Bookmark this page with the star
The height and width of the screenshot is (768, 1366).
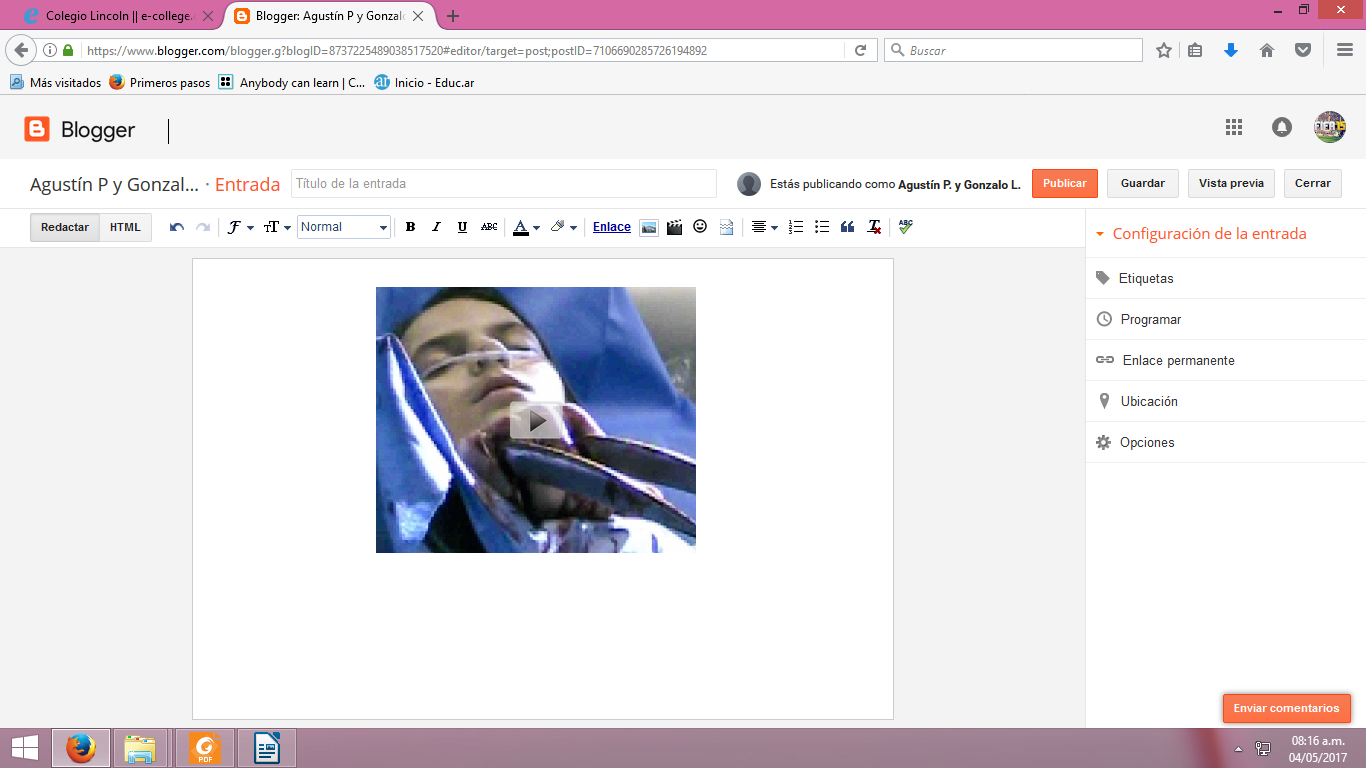point(1164,50)
